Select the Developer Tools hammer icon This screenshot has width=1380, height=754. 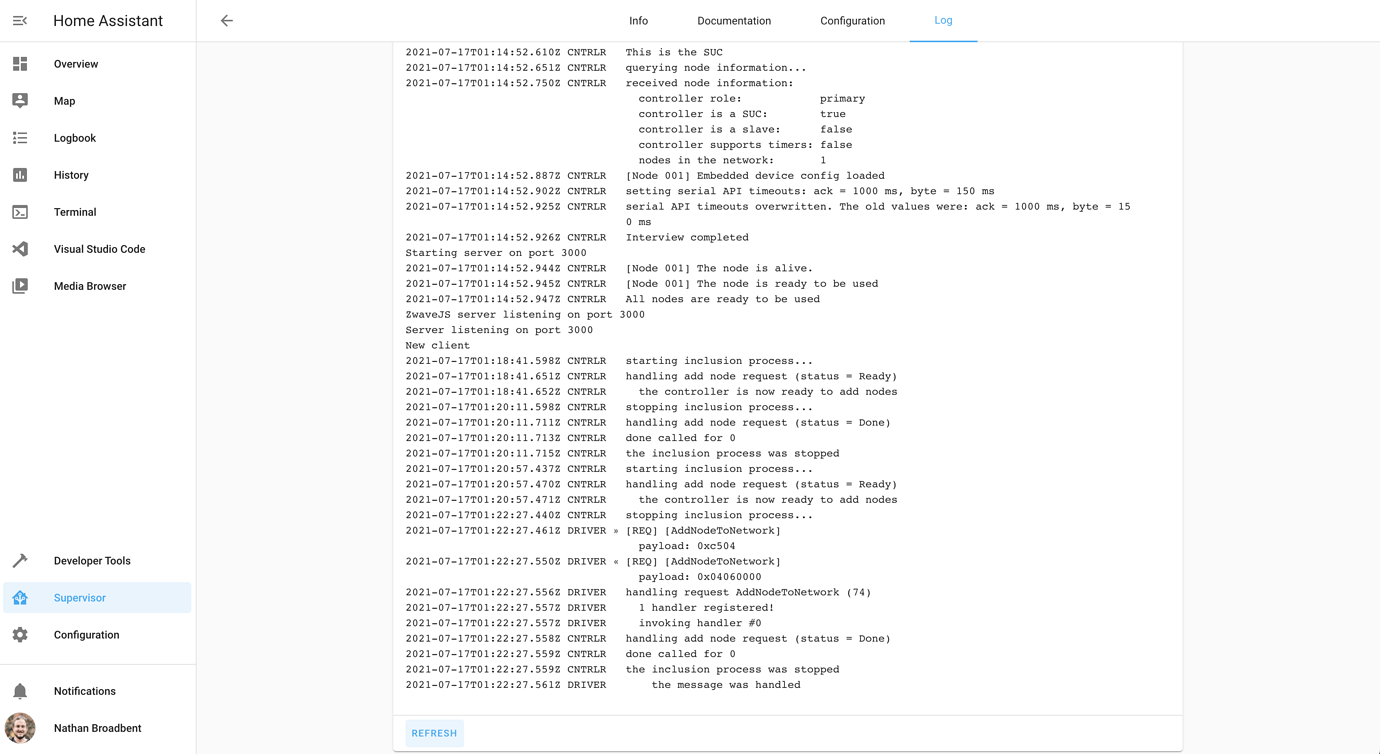(x=20, y=560)
